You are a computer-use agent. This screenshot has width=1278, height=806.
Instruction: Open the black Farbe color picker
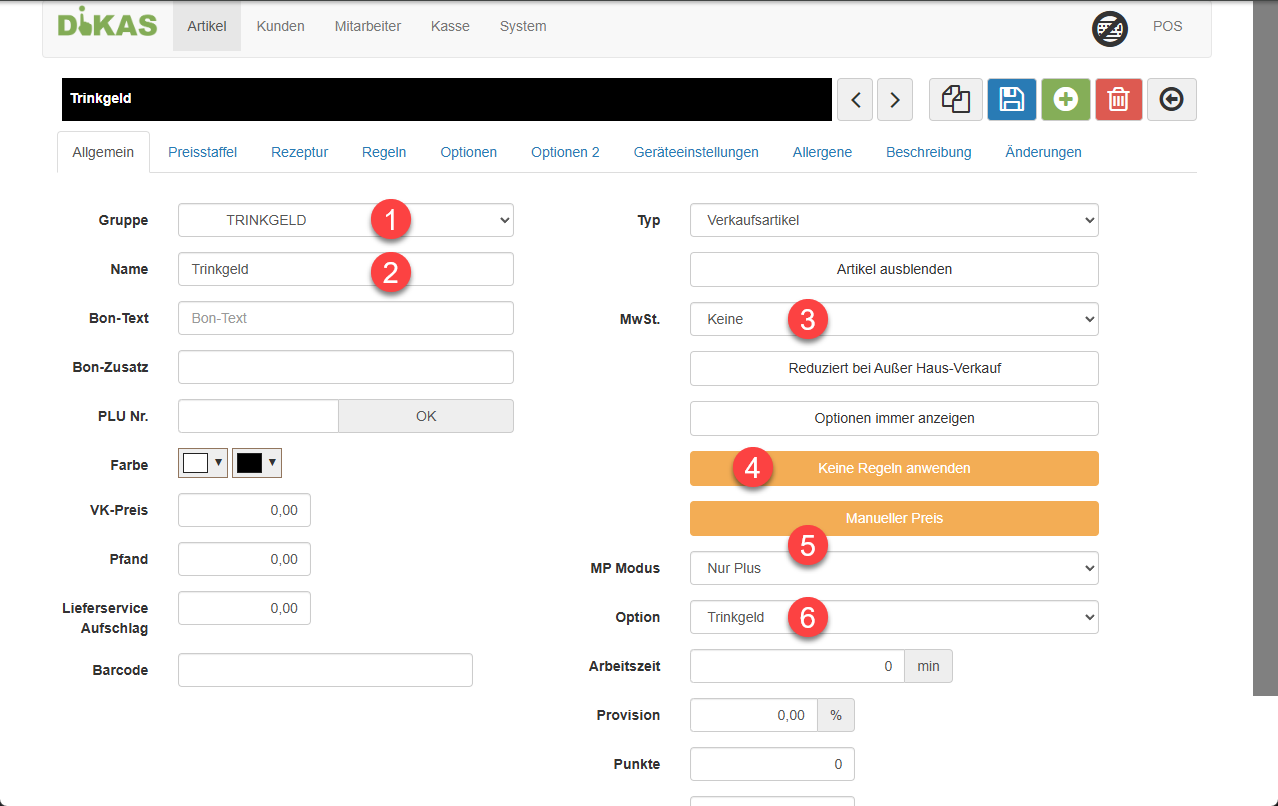(x=256, y=463)
